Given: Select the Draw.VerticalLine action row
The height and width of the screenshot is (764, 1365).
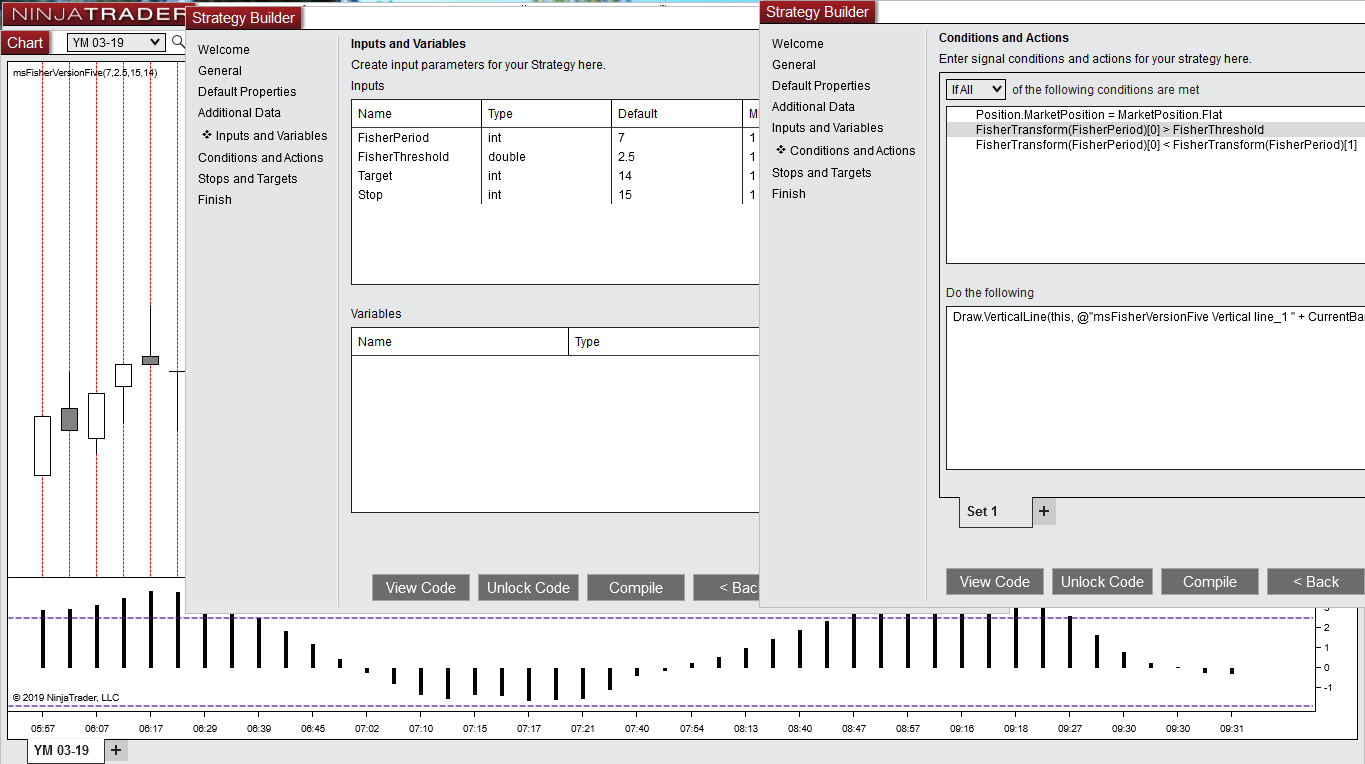Looking at the screenshot, I should point(1158,317).
